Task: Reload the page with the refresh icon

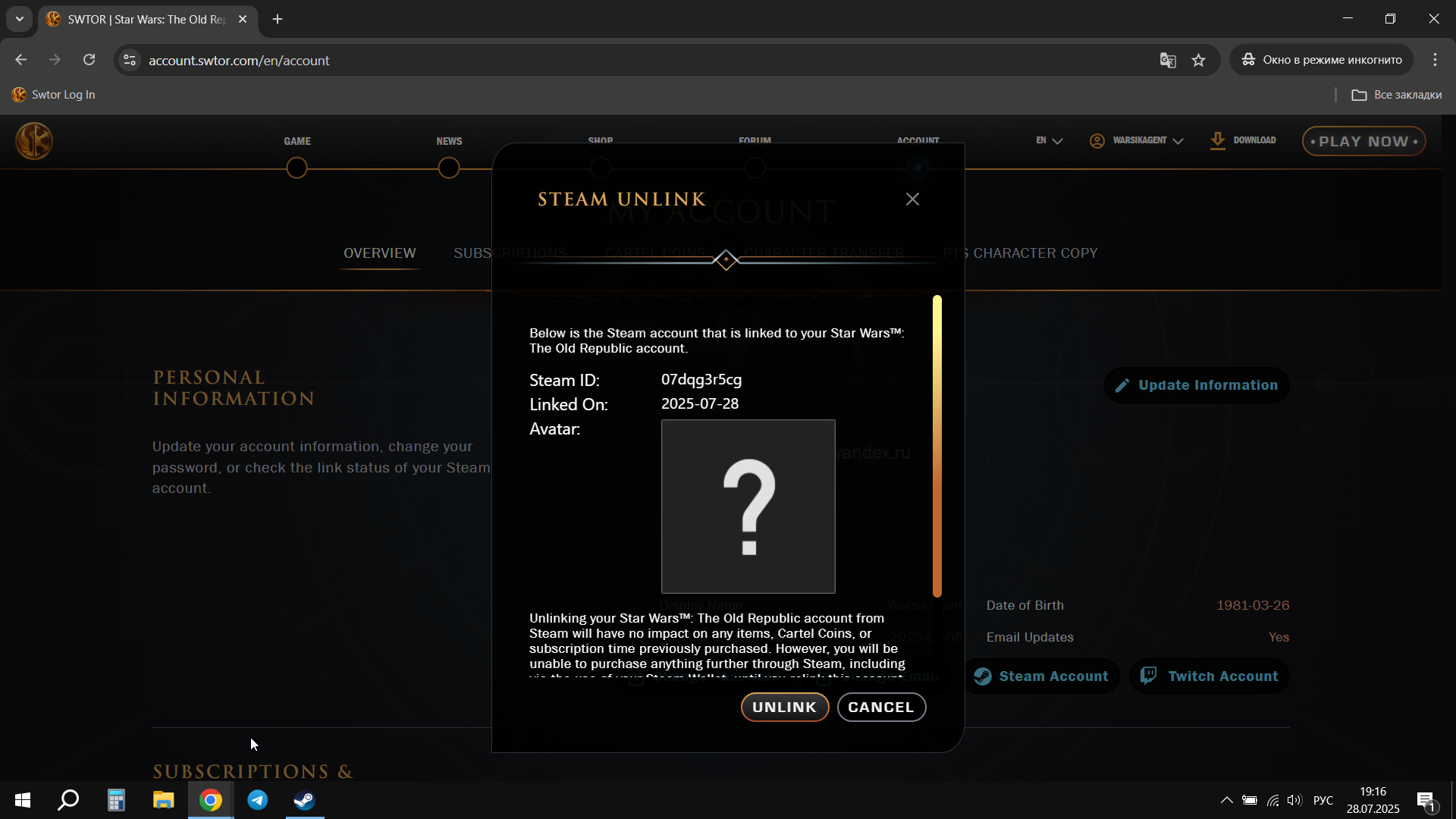Action: (x=89, y=60)
